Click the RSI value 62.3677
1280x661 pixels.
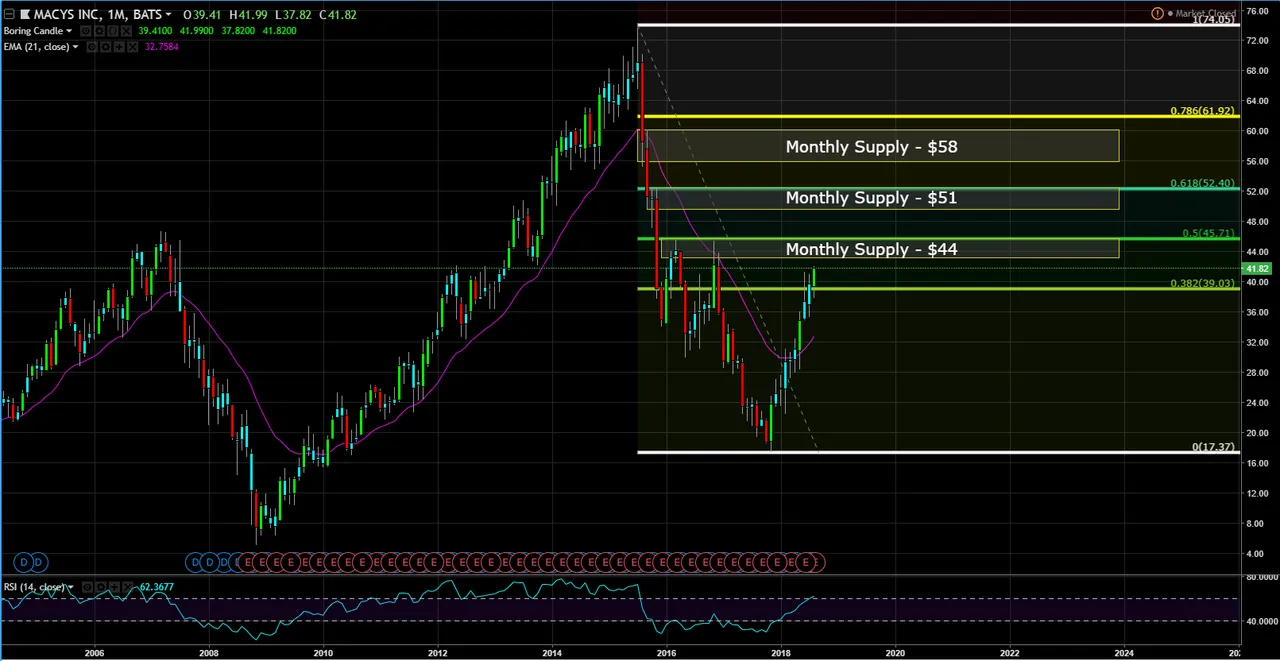tap(156, 587)
